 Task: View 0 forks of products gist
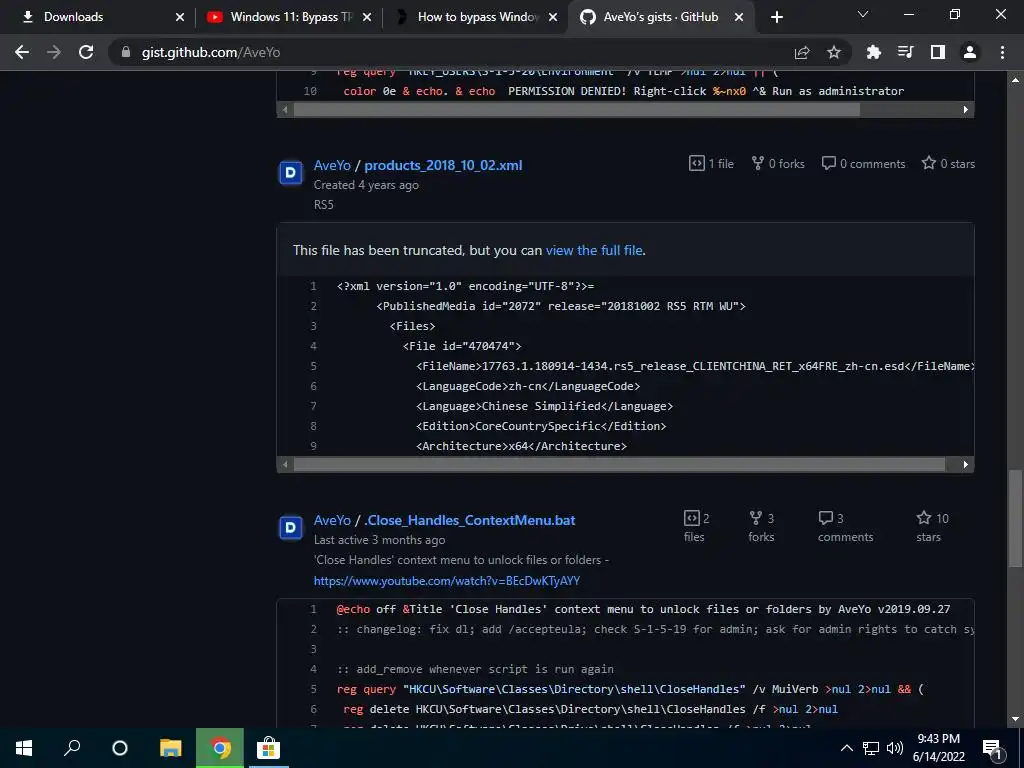tap(778, 163)
